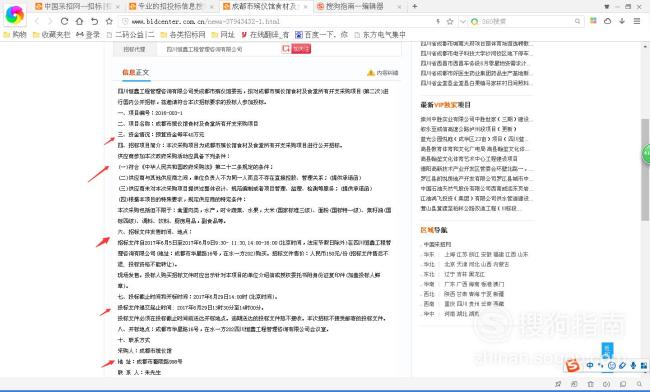Bookmark page using star inside address bar
Viewport: 650px width, 392px height.
point(450,21)
